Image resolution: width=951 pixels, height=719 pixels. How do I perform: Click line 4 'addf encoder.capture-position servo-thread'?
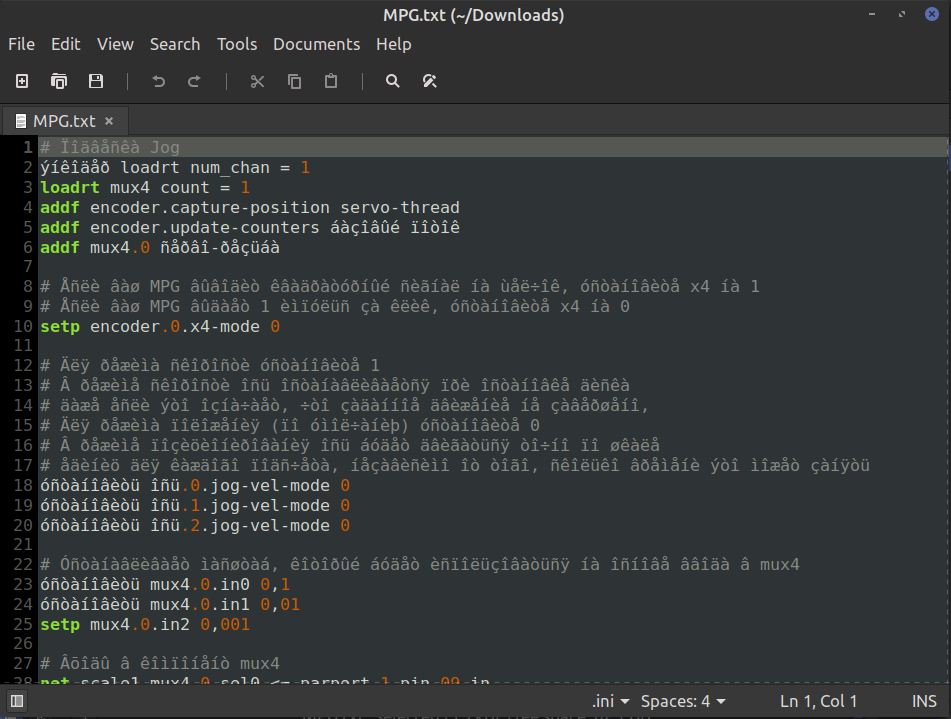pyautogui.click(x=250, y=208)
